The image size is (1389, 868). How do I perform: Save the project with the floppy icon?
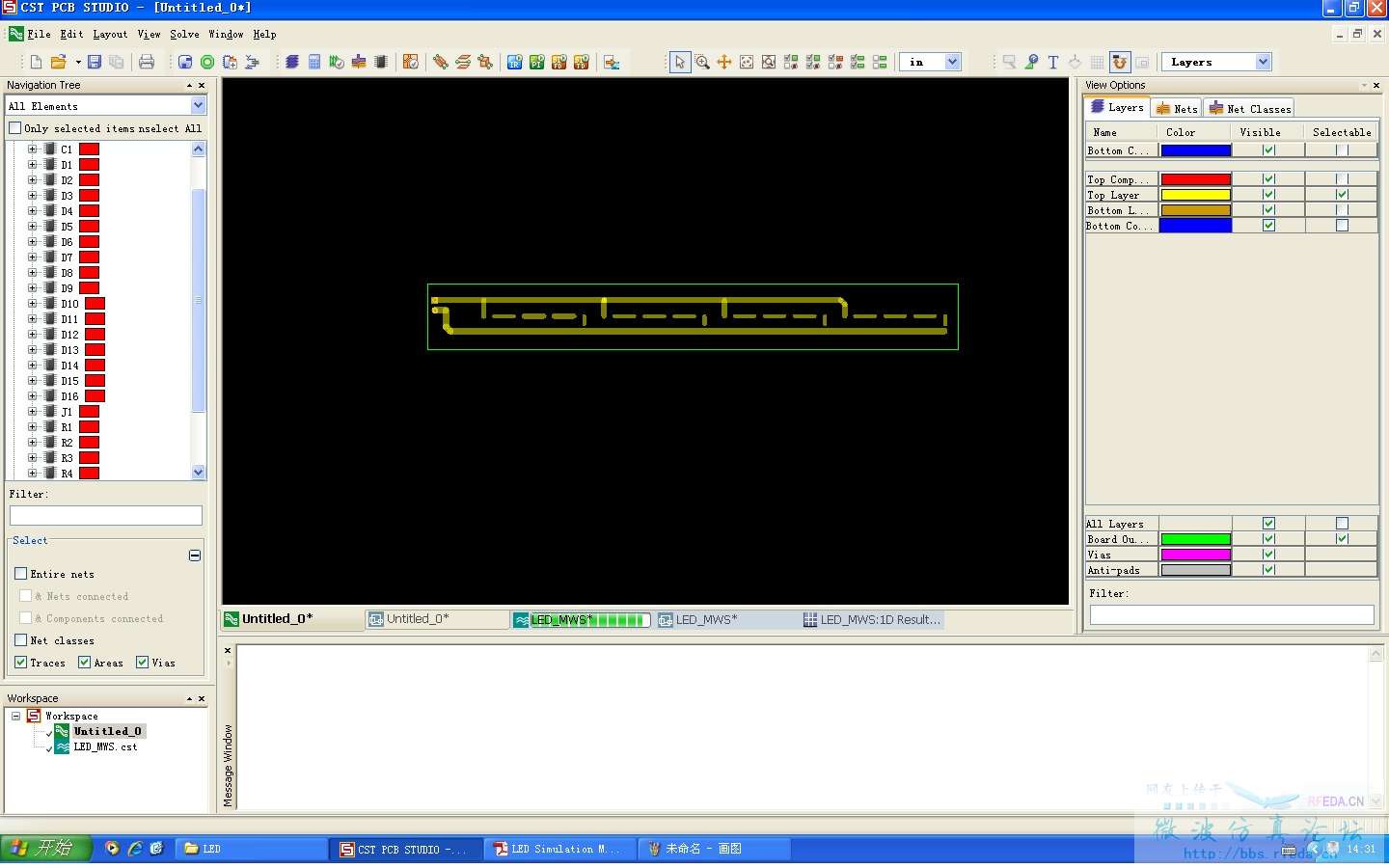(95, 62)
